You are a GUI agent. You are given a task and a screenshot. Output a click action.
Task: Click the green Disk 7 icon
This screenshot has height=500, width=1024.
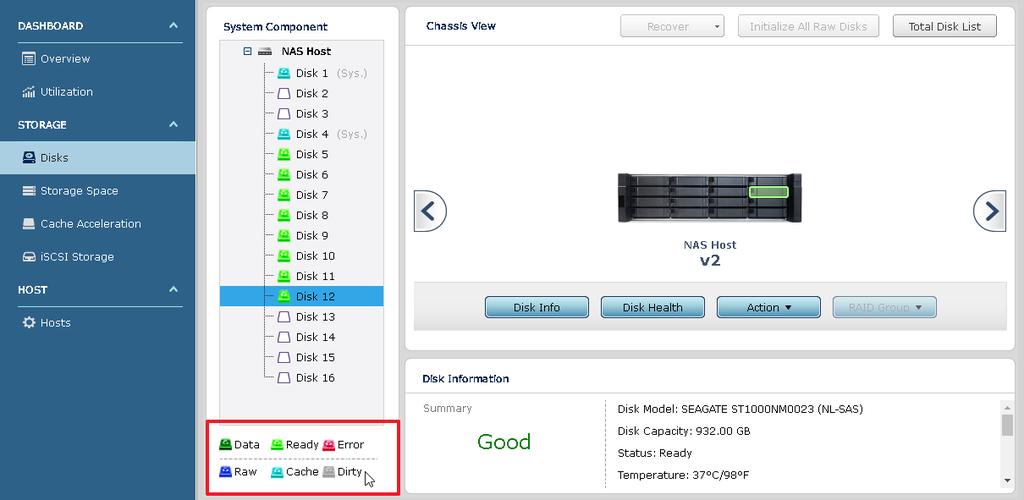pyautogui.click(x=283, y=195)
